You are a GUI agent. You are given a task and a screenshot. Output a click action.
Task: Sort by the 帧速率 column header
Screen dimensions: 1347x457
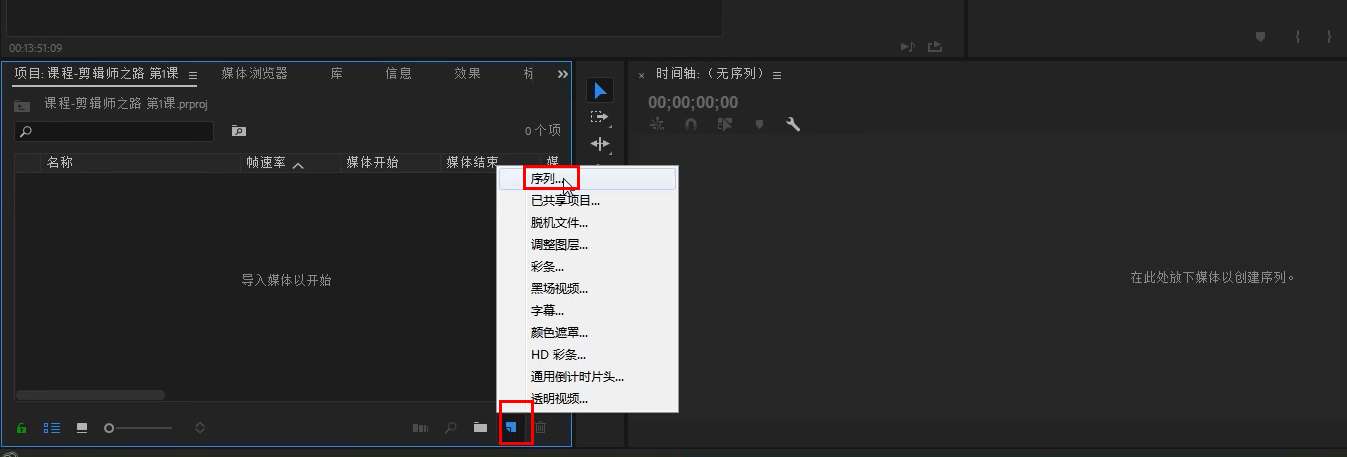(265, 163)
